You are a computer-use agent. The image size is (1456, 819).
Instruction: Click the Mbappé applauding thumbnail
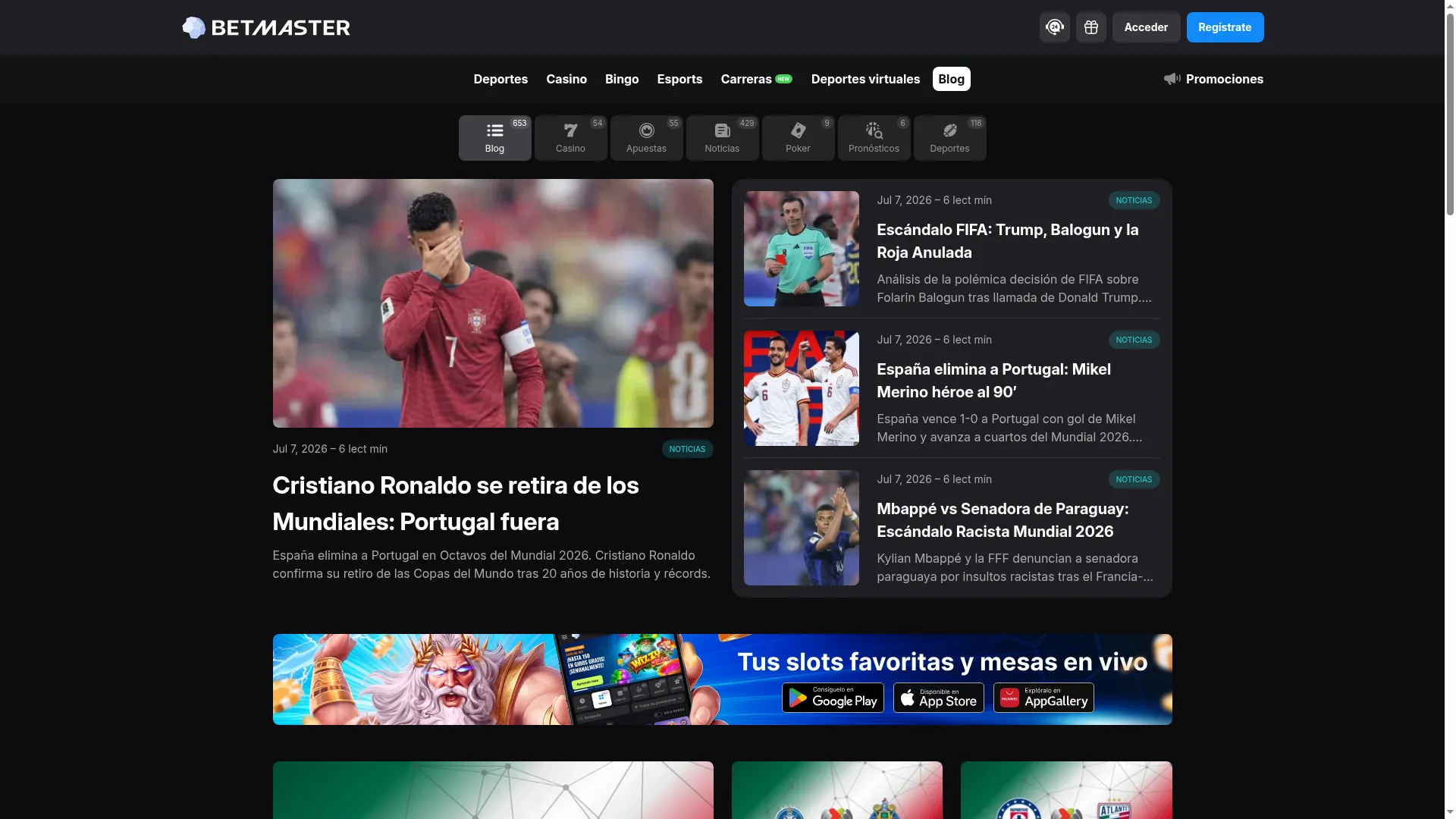tap(801, 528)
